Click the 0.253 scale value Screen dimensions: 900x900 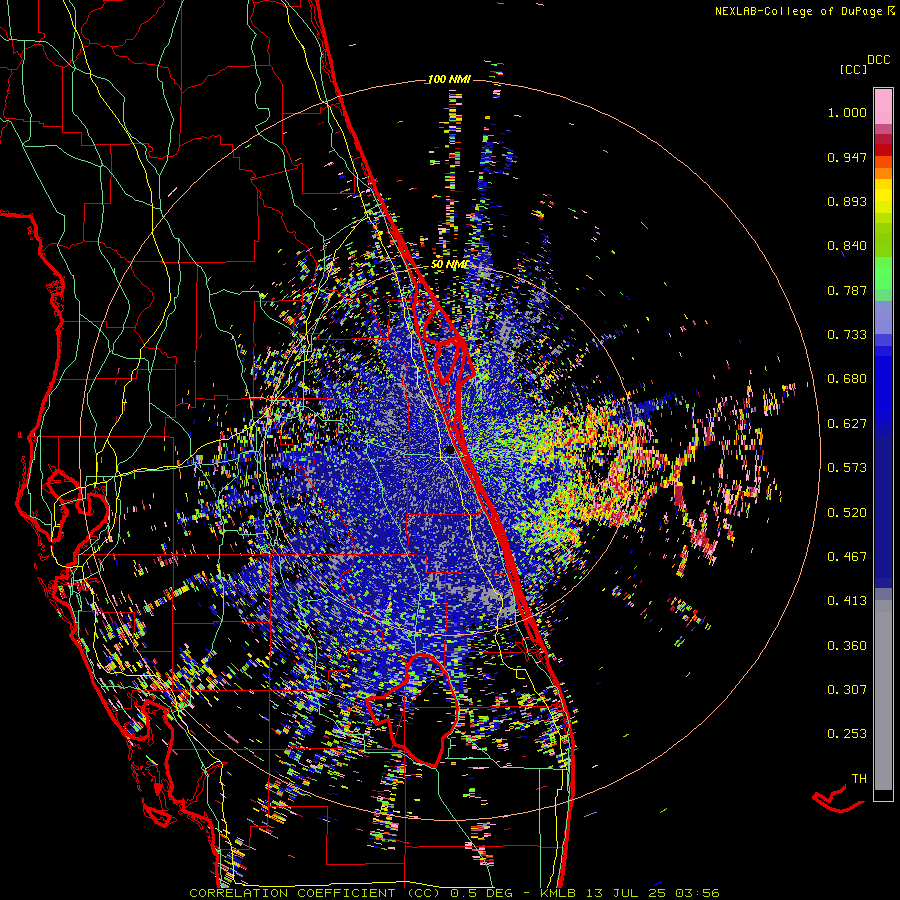point(847,734)
